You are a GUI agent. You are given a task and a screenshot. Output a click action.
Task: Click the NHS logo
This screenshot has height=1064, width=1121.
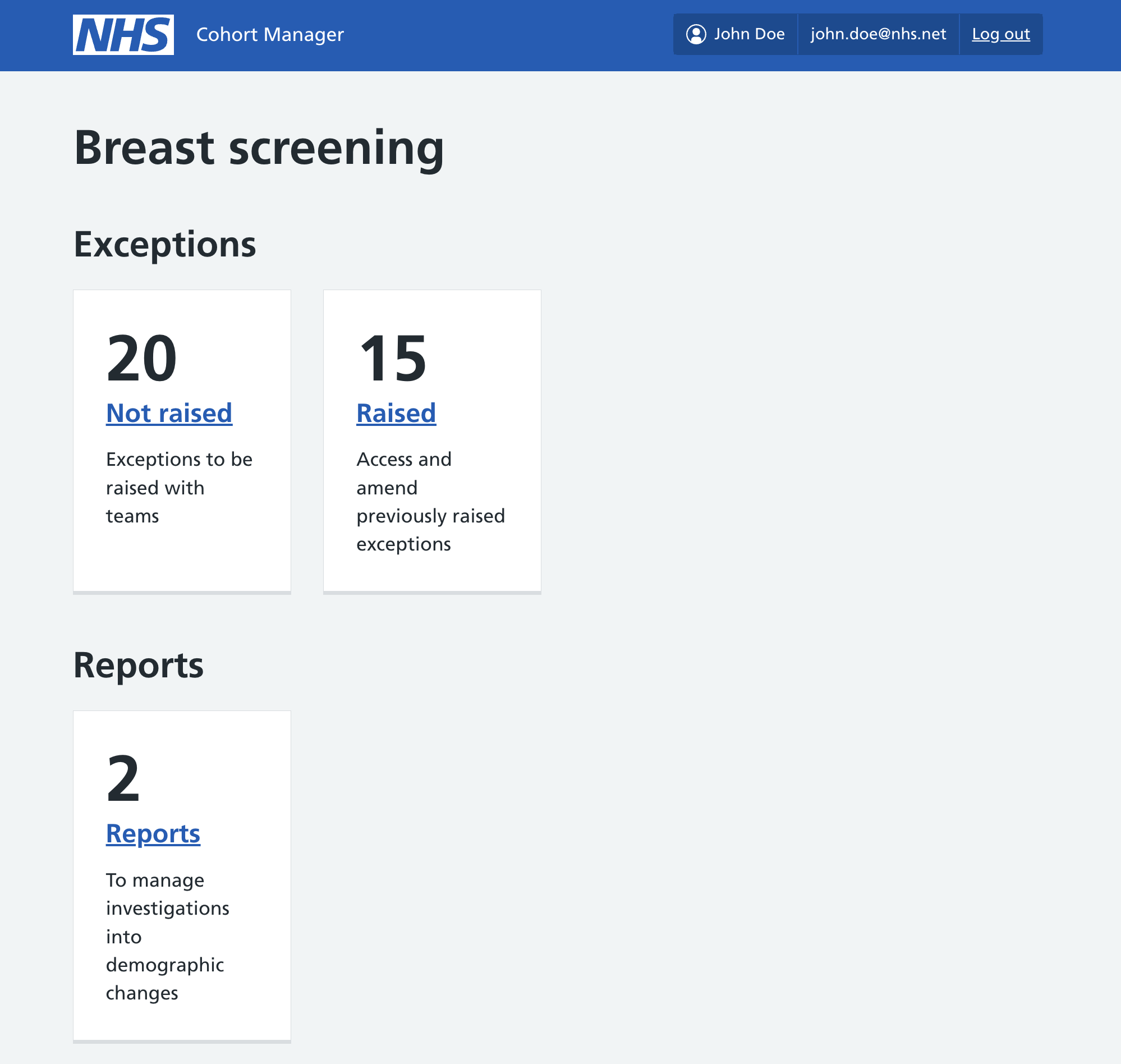[x=123, y=35]
